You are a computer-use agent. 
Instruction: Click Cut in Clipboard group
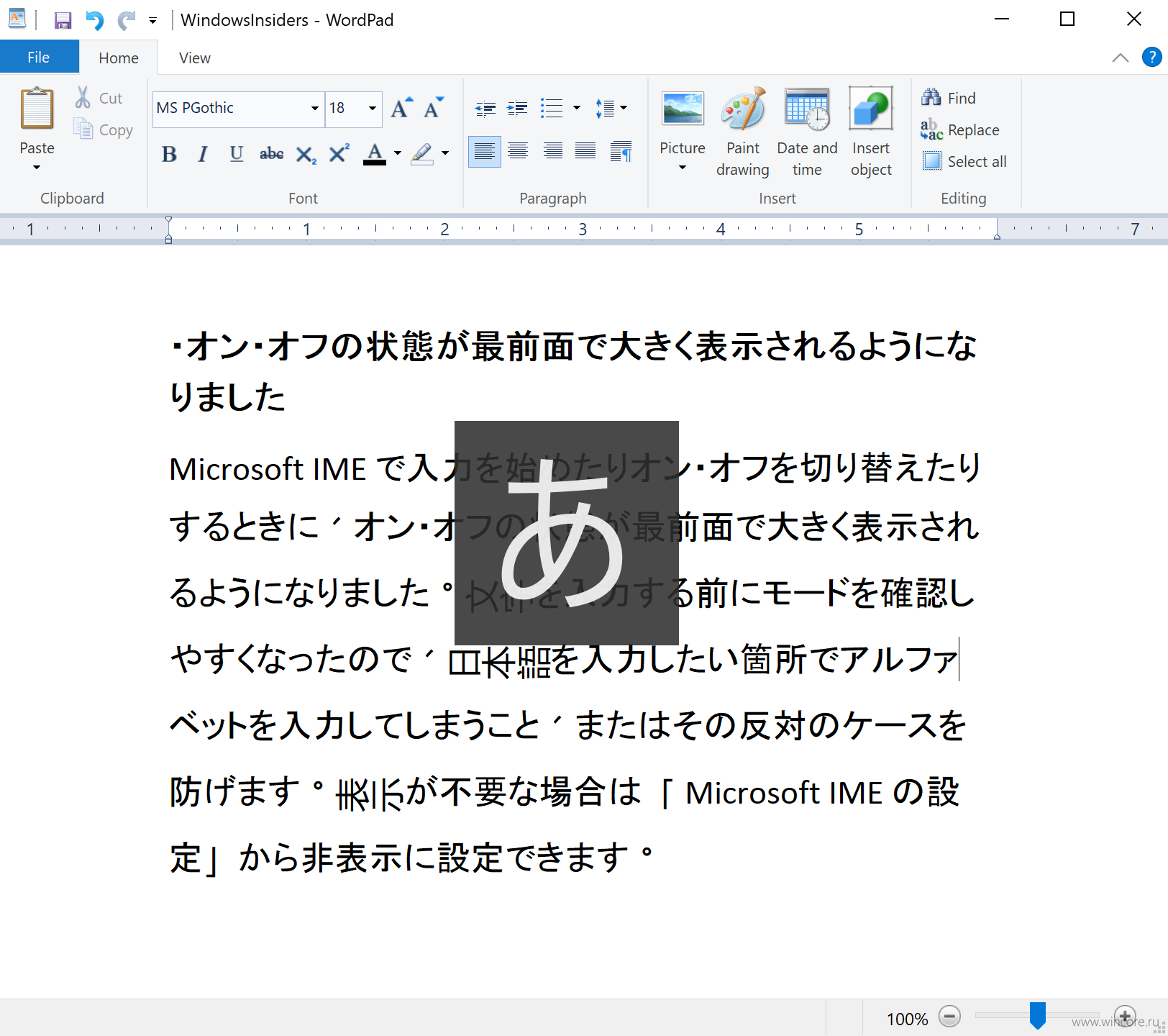(100, 98)
